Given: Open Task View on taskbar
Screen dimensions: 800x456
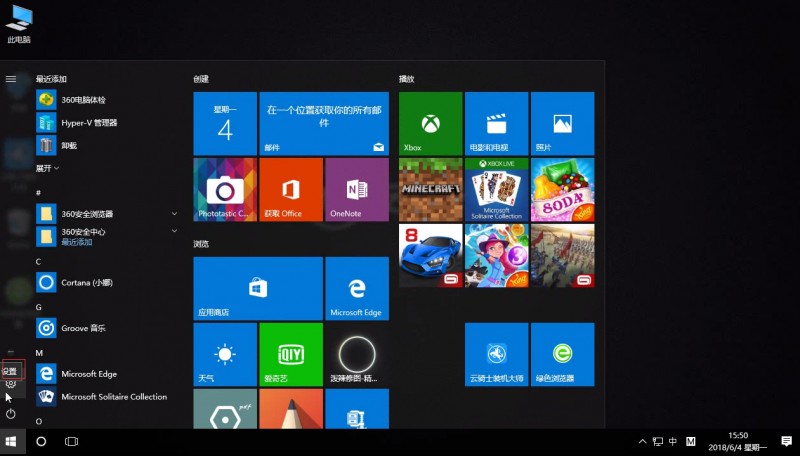Looking at the screenshot, I should pos(71,441).
